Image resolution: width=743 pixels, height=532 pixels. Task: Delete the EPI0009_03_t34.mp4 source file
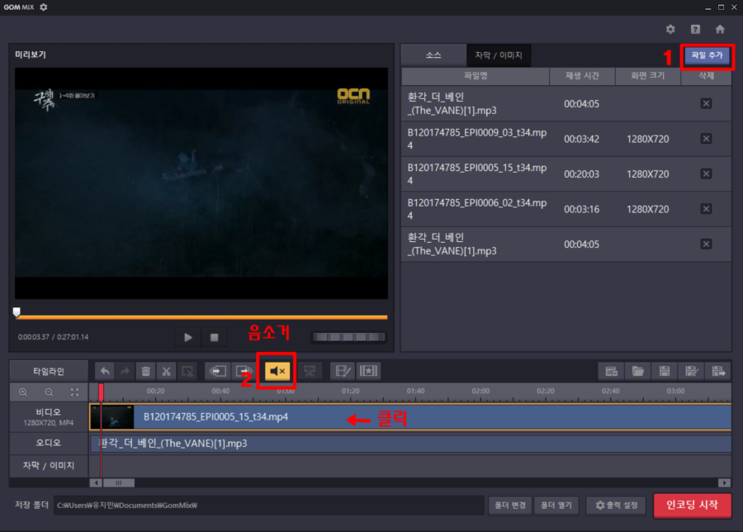coord(706,139)
